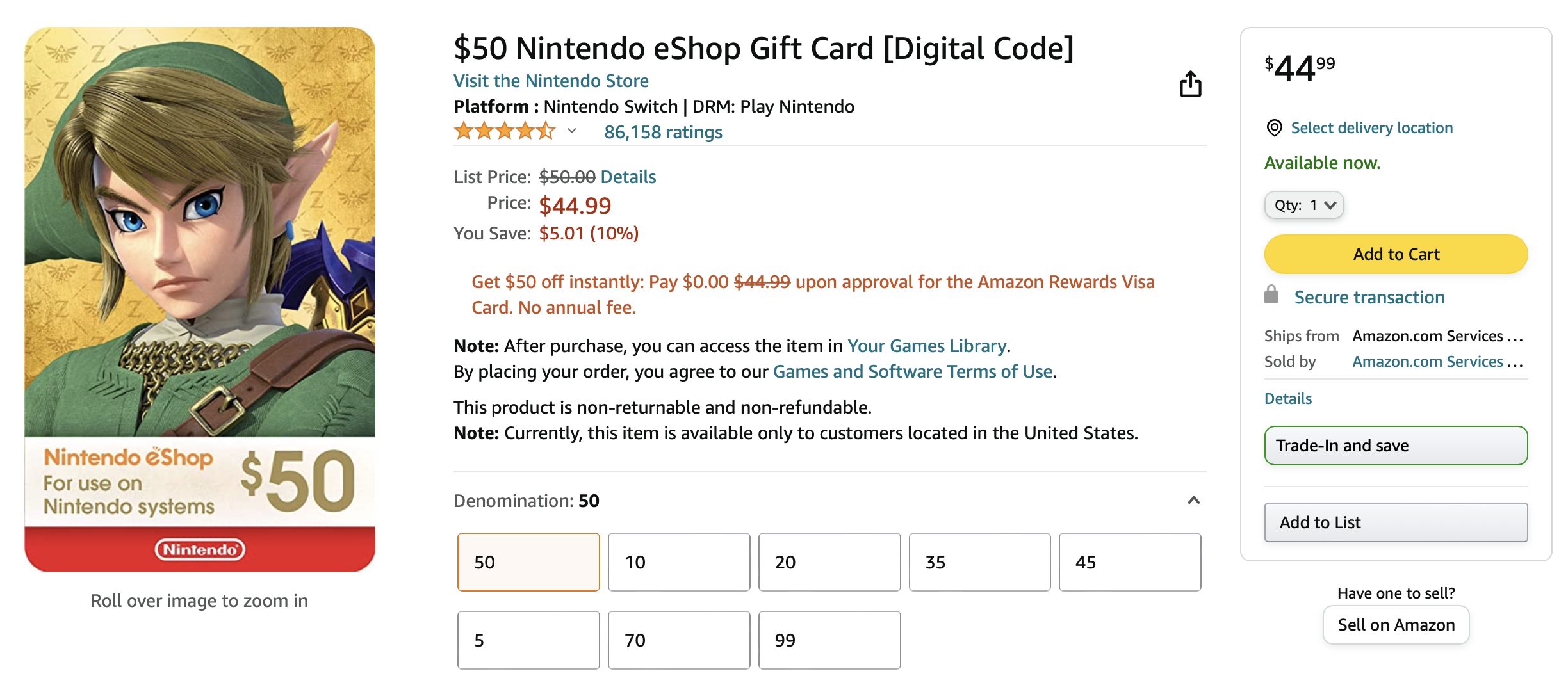Open the rating breakdown chevron beside stars
Image resolution: width=1568 pixels, height=685 pixels.
click(572, 131)
